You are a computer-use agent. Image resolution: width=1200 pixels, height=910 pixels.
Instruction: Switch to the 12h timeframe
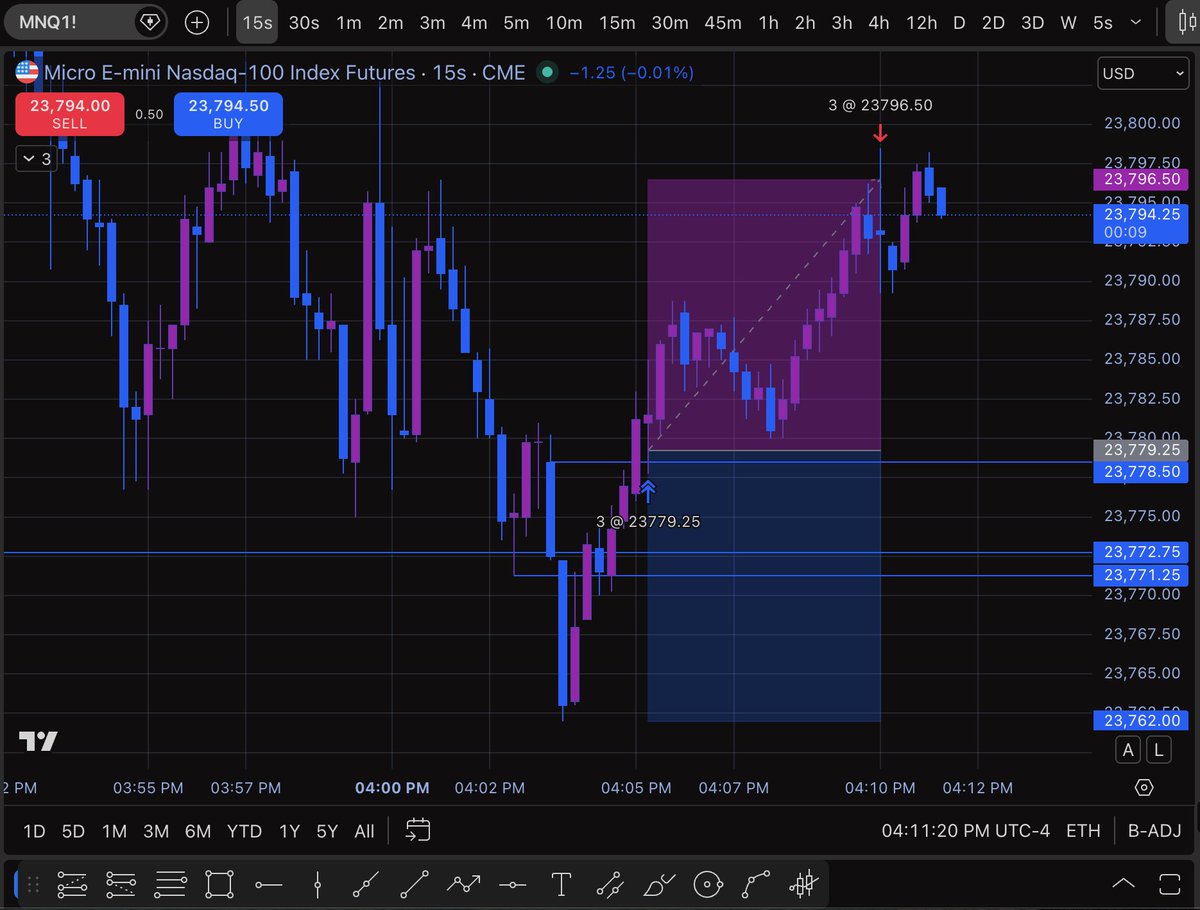pyautogui.click(x=921, y=22)
